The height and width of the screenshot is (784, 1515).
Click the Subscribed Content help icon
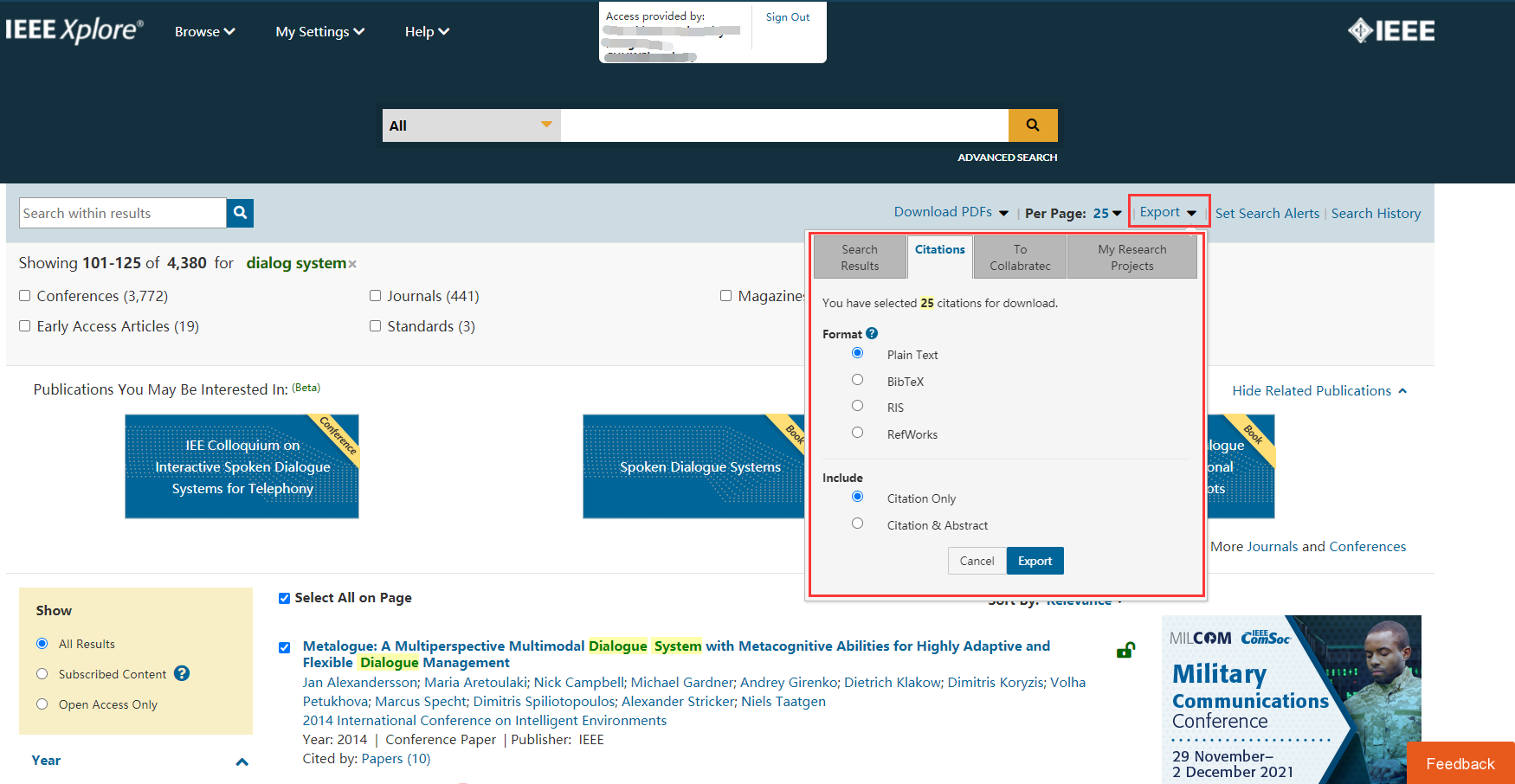[x=182, y=673]
